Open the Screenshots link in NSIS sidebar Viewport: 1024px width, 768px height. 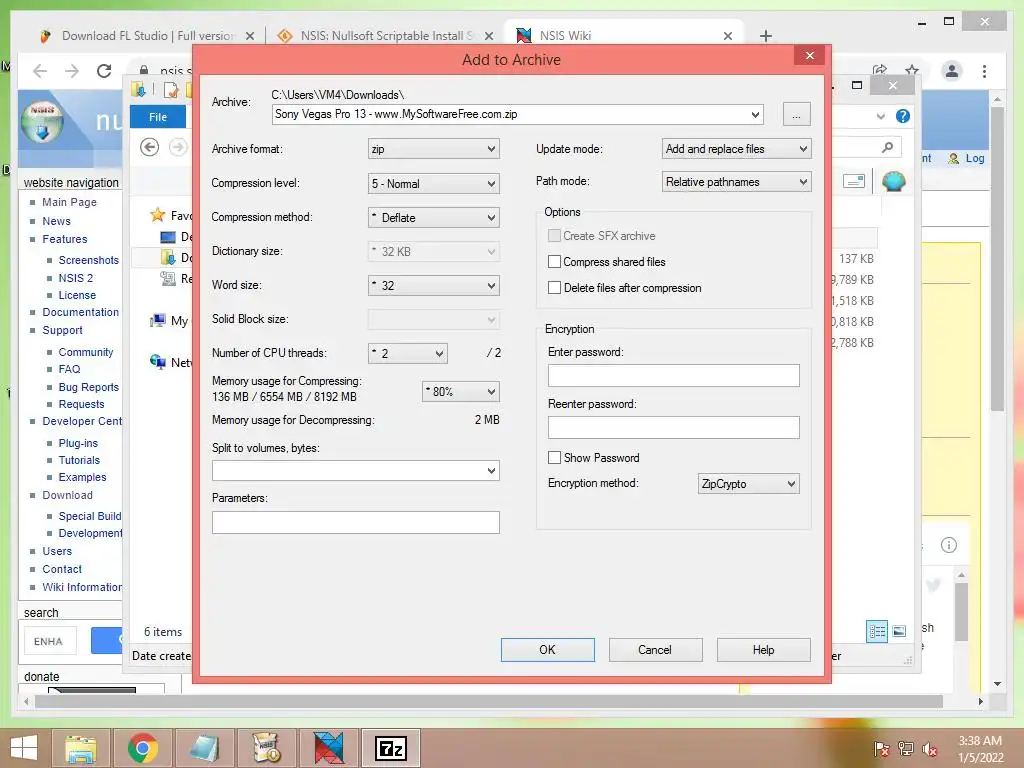pos(89,260)
